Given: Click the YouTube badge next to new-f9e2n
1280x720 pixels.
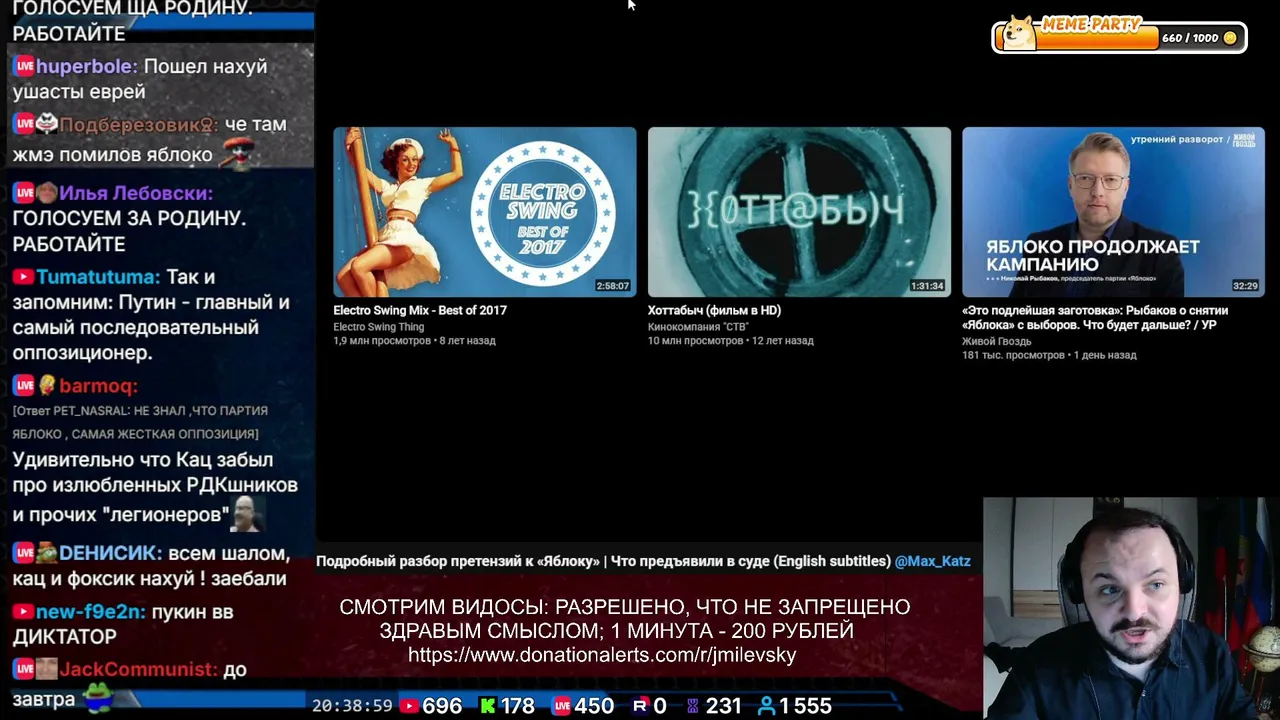Looking at the screenshot, I should coord(23,611).
